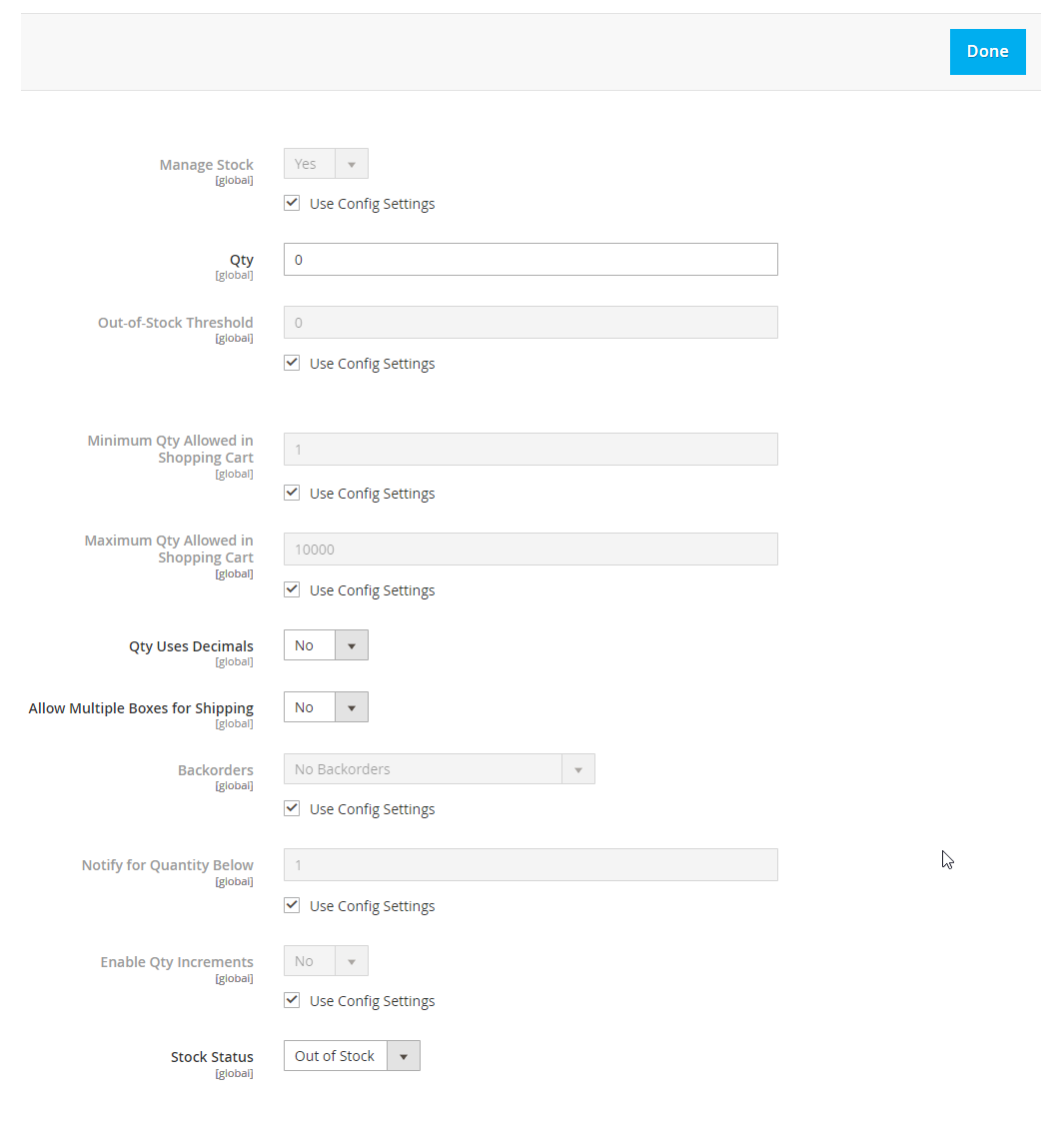
Task: Uncheck Use Config Settings for Manage Stock
Action: (x=292, y=203)
